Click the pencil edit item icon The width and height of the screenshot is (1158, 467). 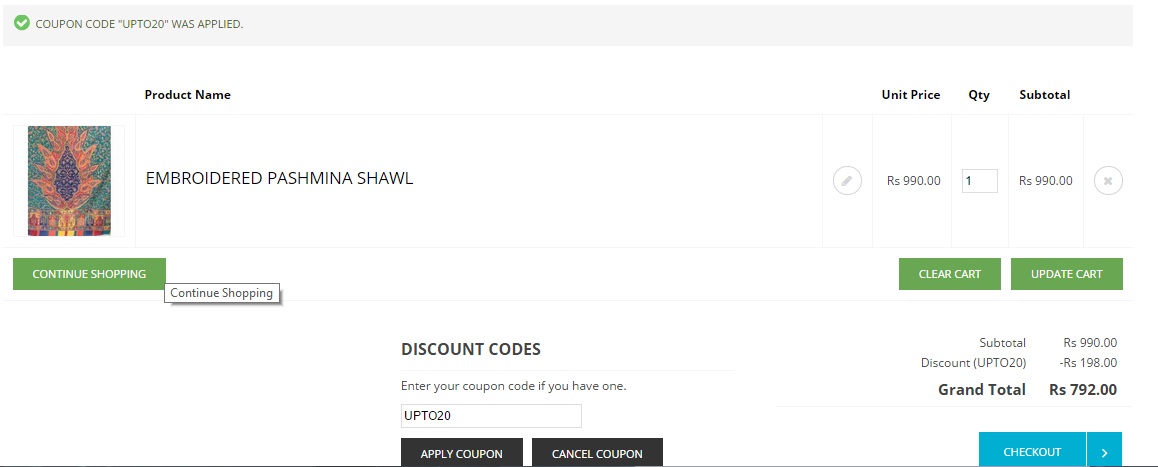pos(847,181)
